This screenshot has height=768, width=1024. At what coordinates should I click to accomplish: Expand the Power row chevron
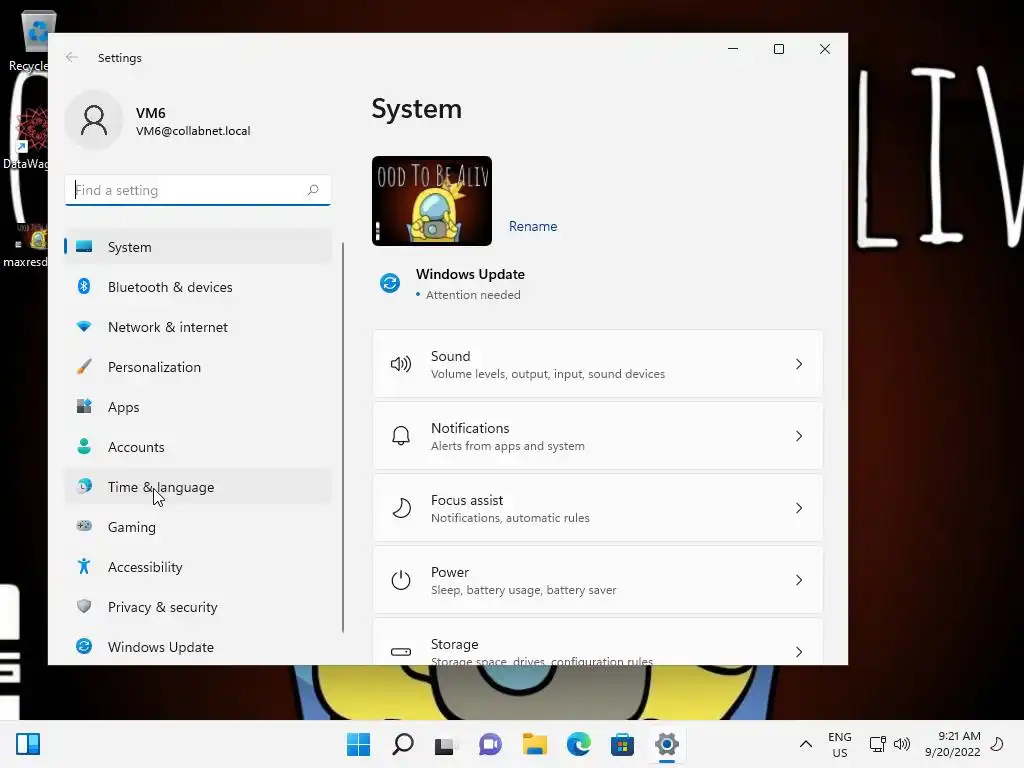(799, 580)
